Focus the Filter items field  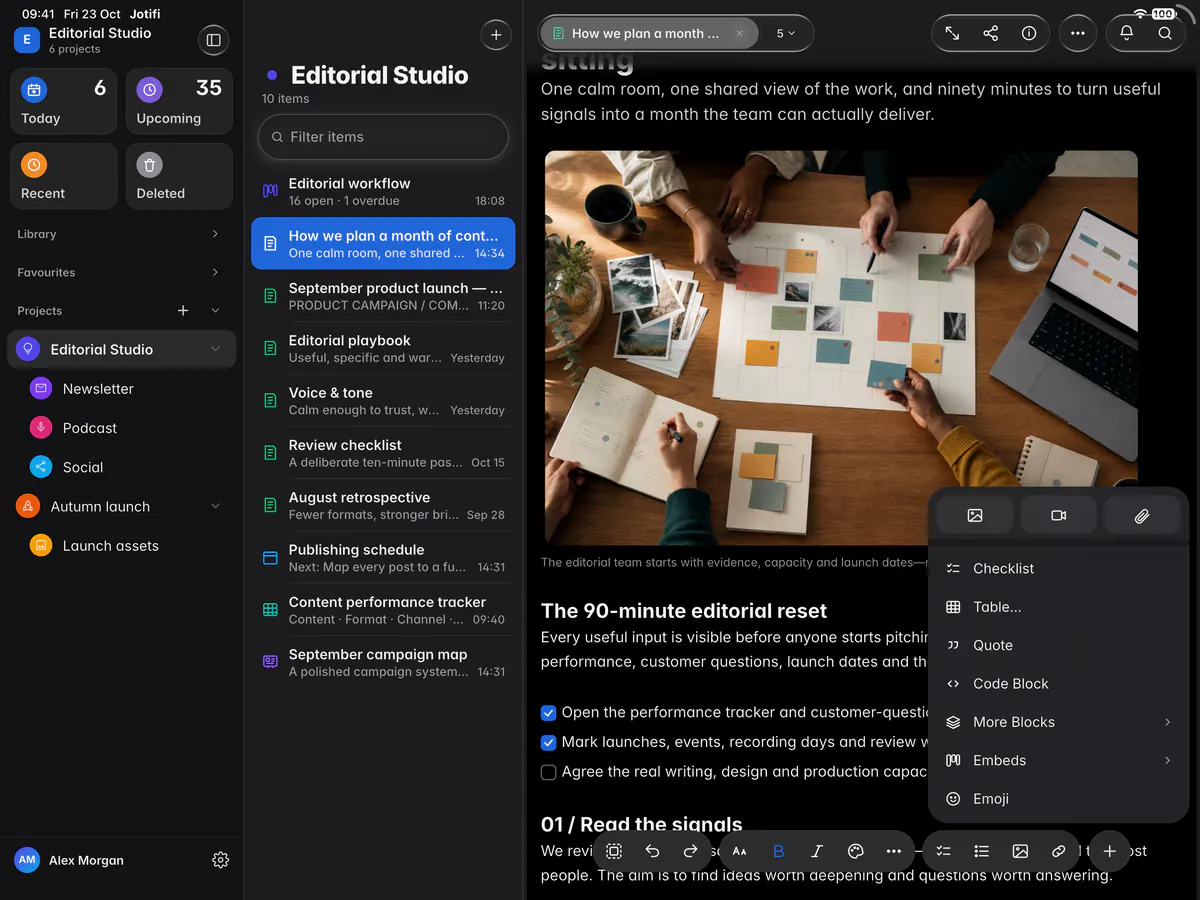(383, 137)
